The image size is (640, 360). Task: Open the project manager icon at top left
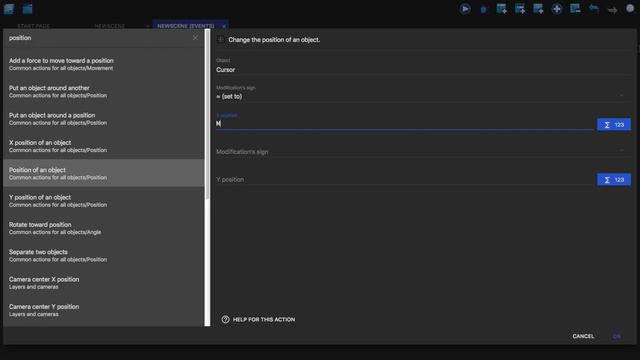(9, 9)
